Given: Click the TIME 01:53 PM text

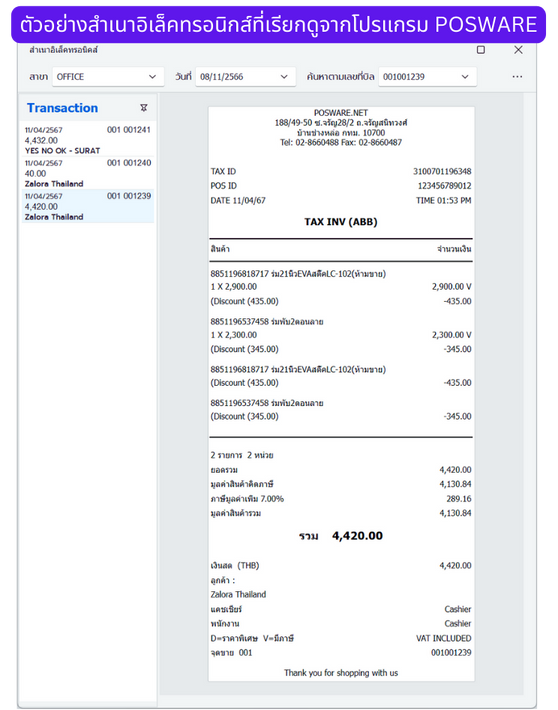Looking at the screenshot, I should point(443,200).
